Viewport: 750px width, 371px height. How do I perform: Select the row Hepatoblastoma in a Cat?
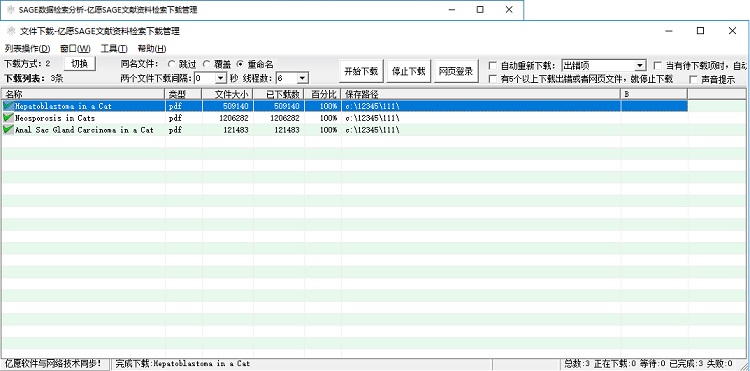[344, 106]
